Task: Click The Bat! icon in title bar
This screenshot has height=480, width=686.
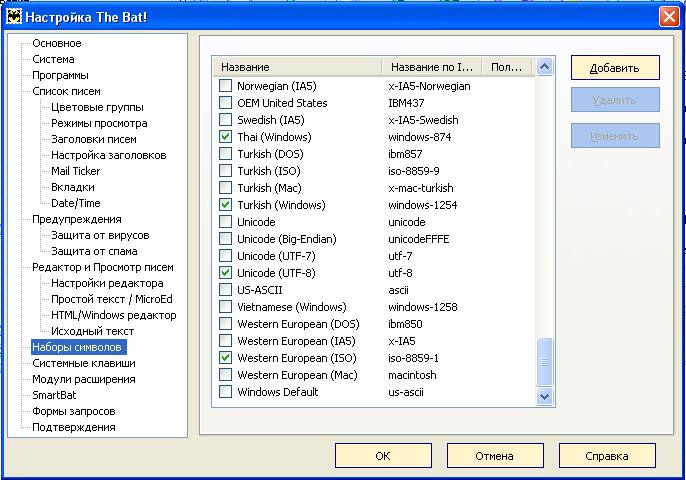Action: [x=14, y=17]
